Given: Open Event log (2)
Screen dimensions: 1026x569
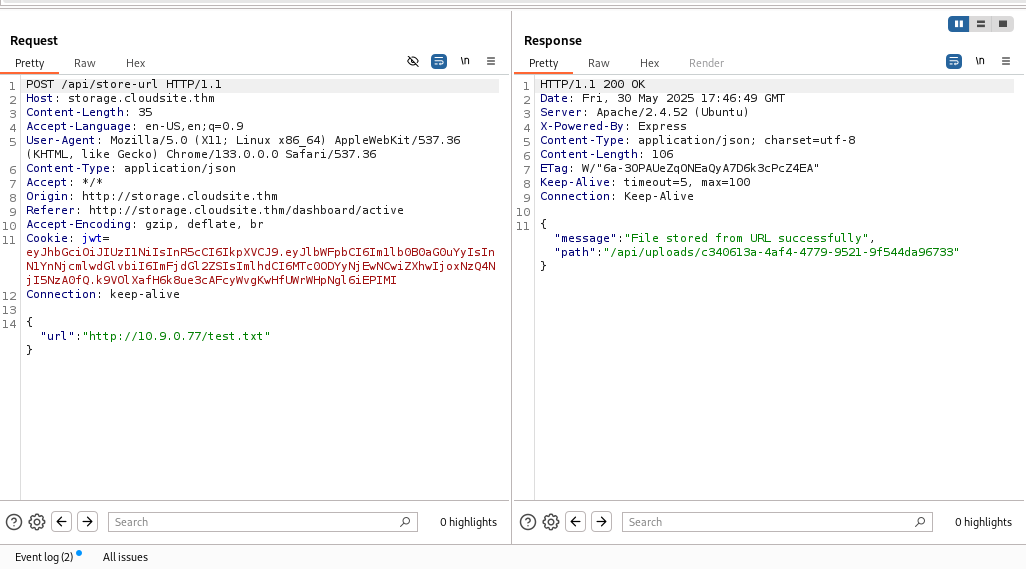Looking at the screenshot, I should point(44,557).
